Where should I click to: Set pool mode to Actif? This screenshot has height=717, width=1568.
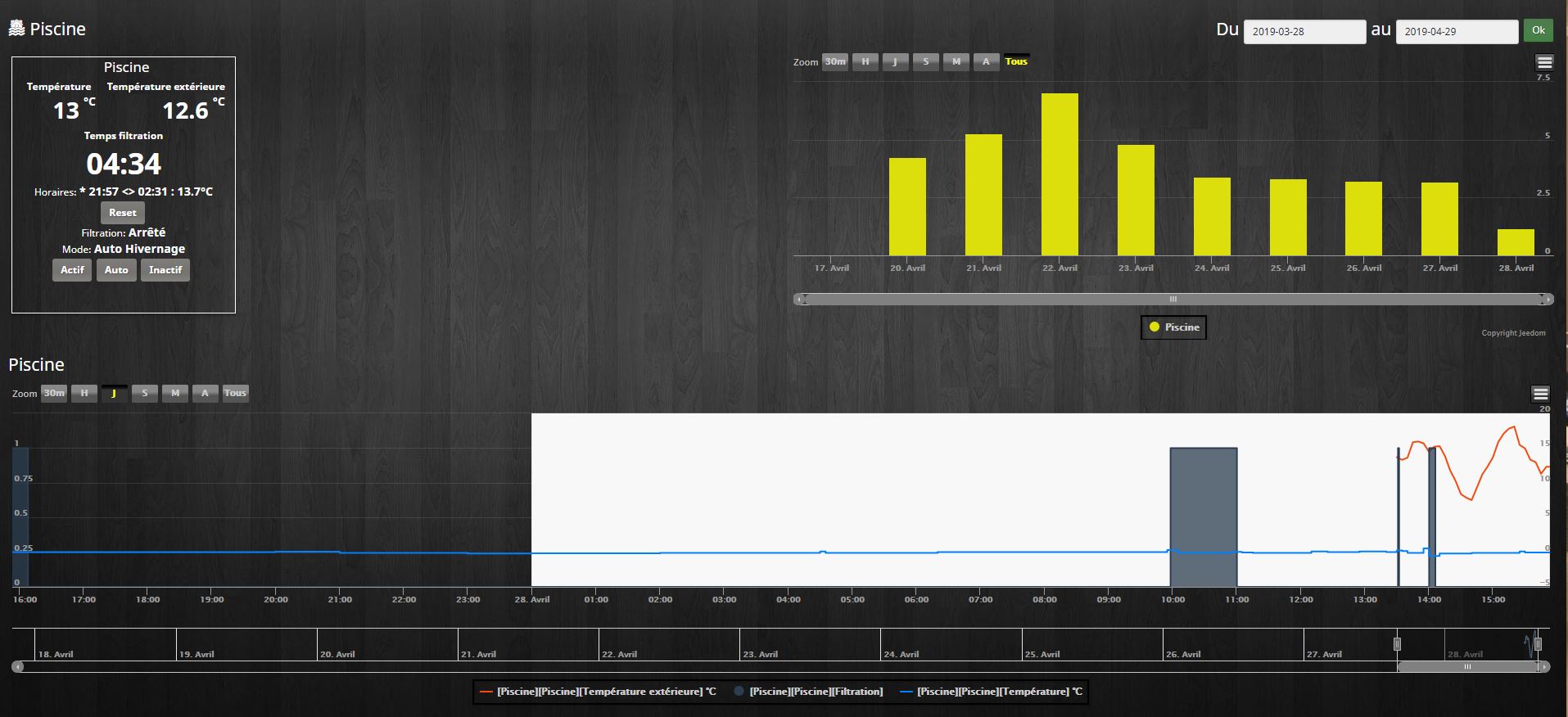[72, 270]
